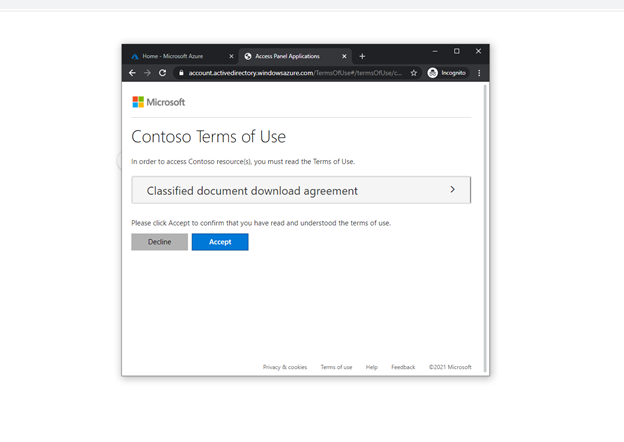The width and height of the screenshot is (624, 442).
Task: Click the address bar URL
Action: [294, 73]
